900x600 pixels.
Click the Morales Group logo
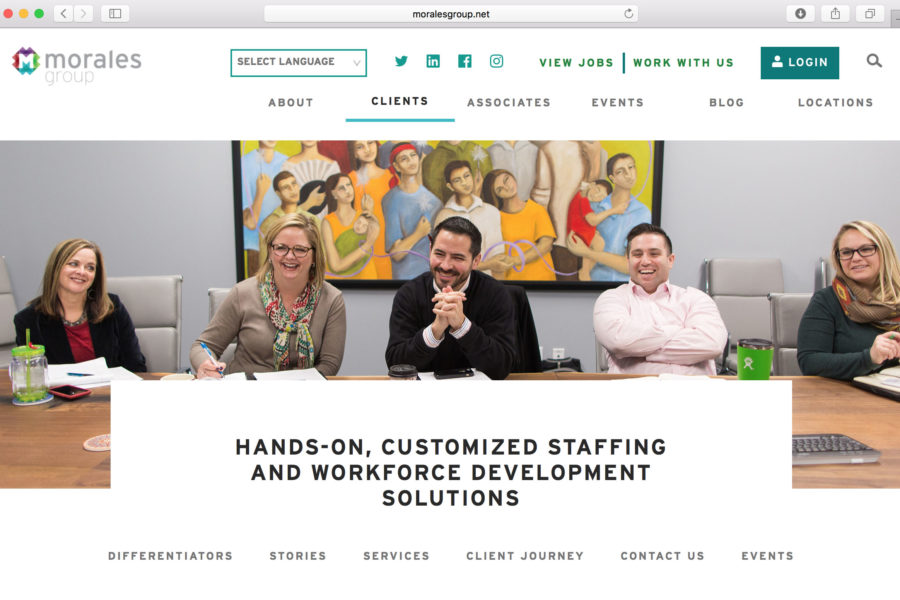pyautogui.click(x=76, y=64)
